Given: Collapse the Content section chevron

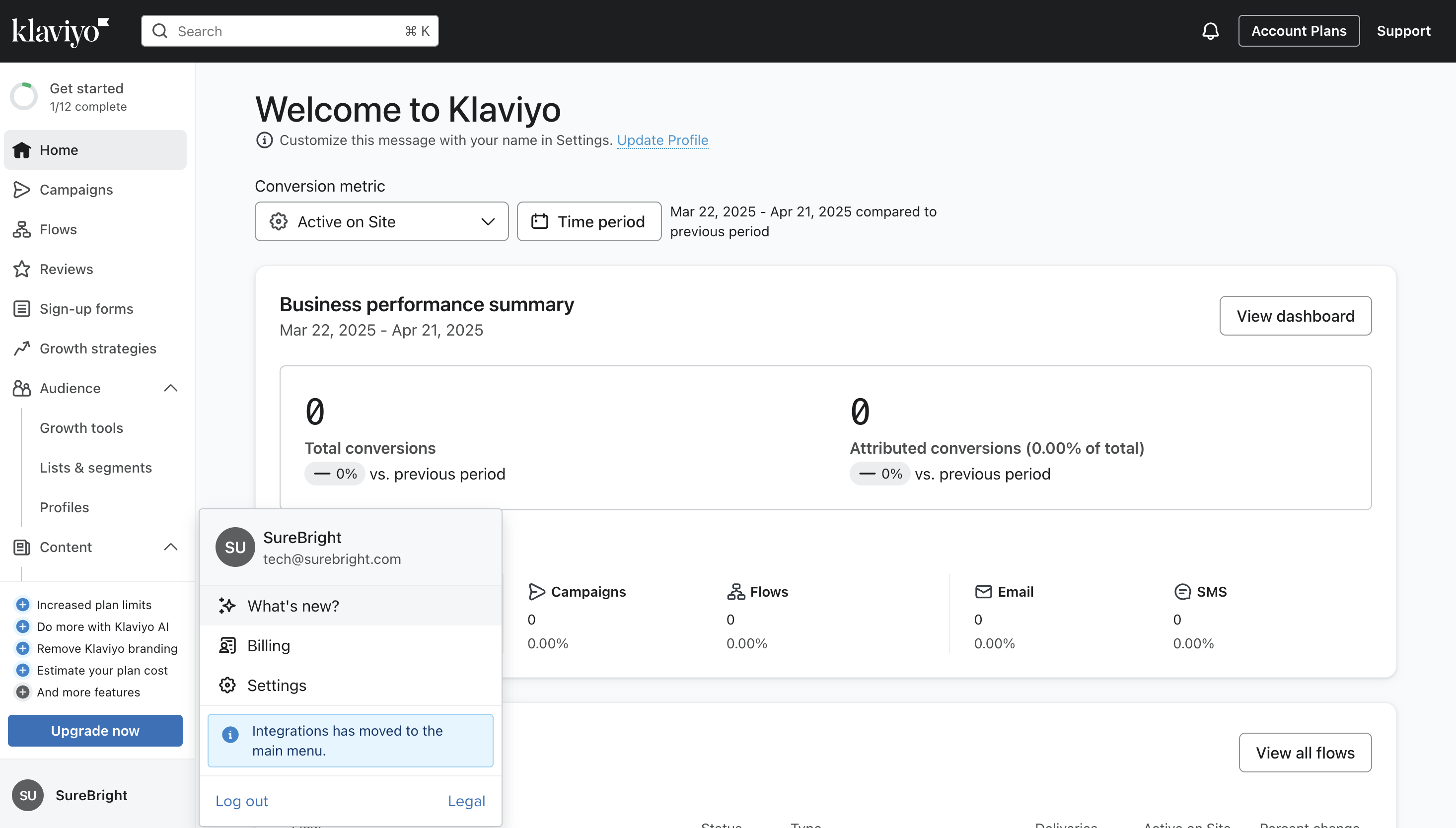Looking at the screenshot, I should coord(171,547).
